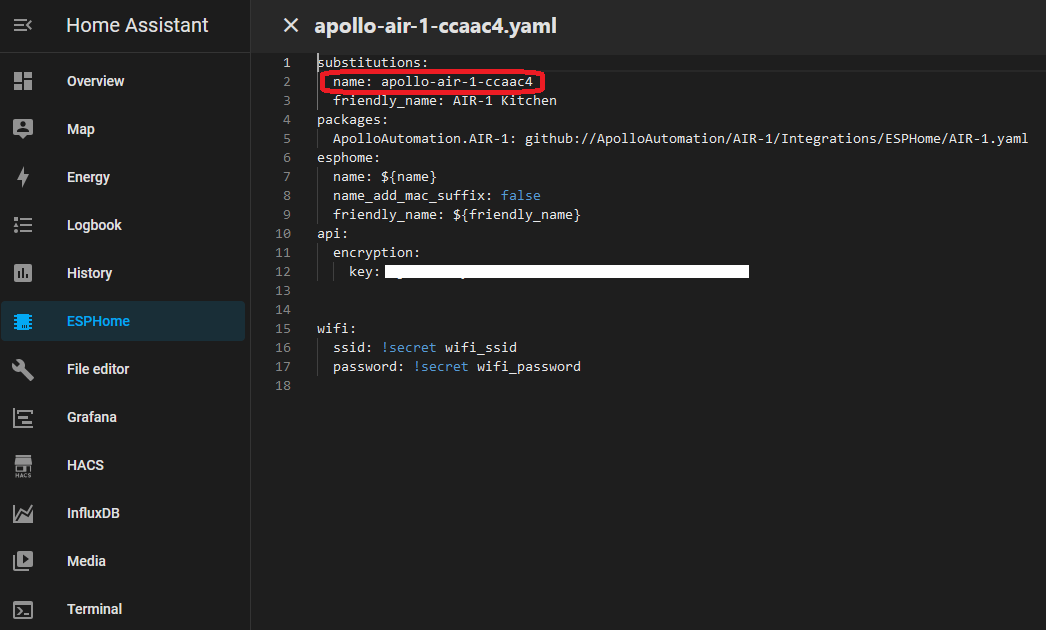Click the wifi_password secret line
This screenshot has width=1046, height=630.
coord(456,367)
